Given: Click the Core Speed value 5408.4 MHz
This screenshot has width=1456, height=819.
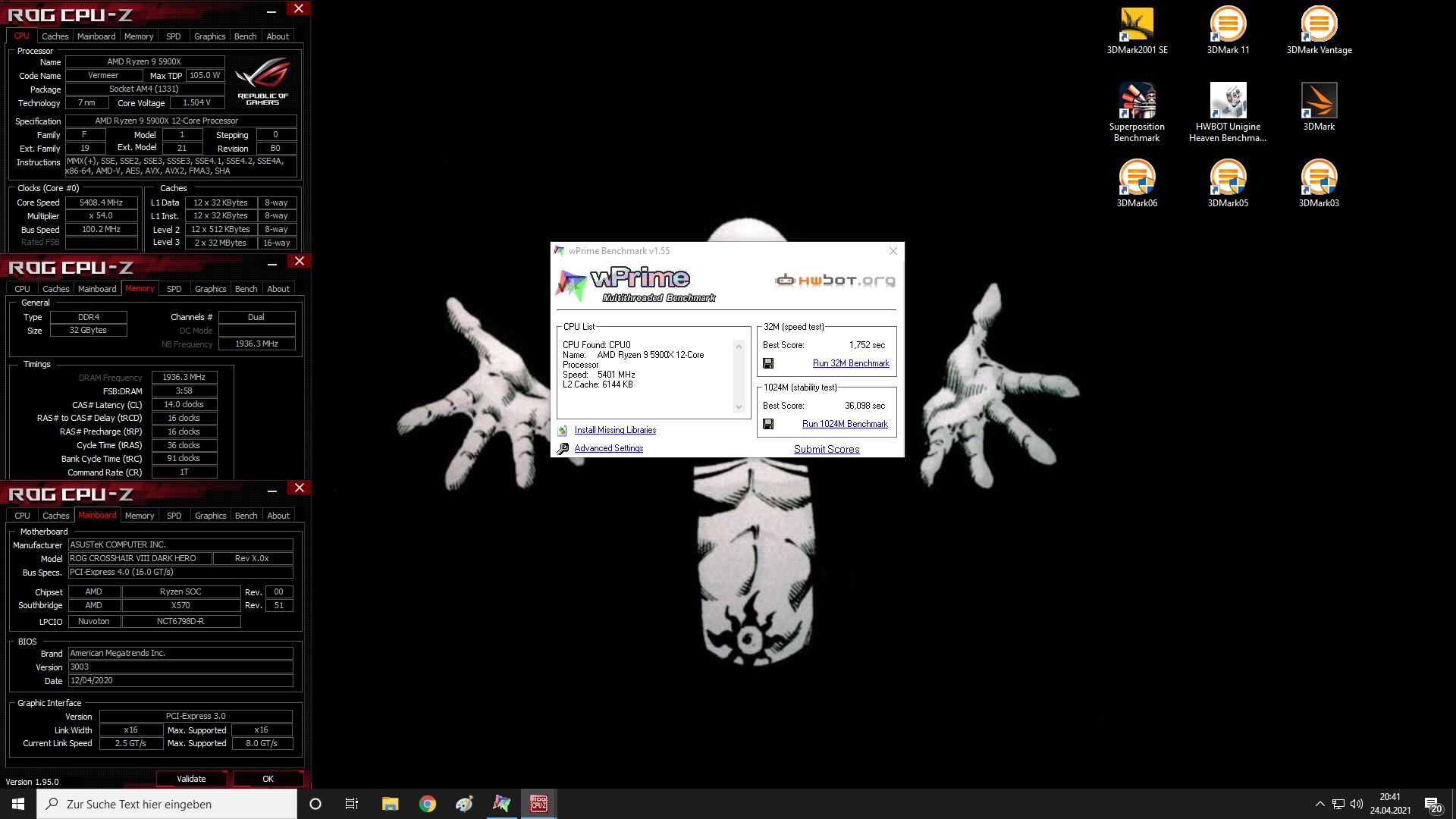Looking at the screenshot, I should [102, 202].
